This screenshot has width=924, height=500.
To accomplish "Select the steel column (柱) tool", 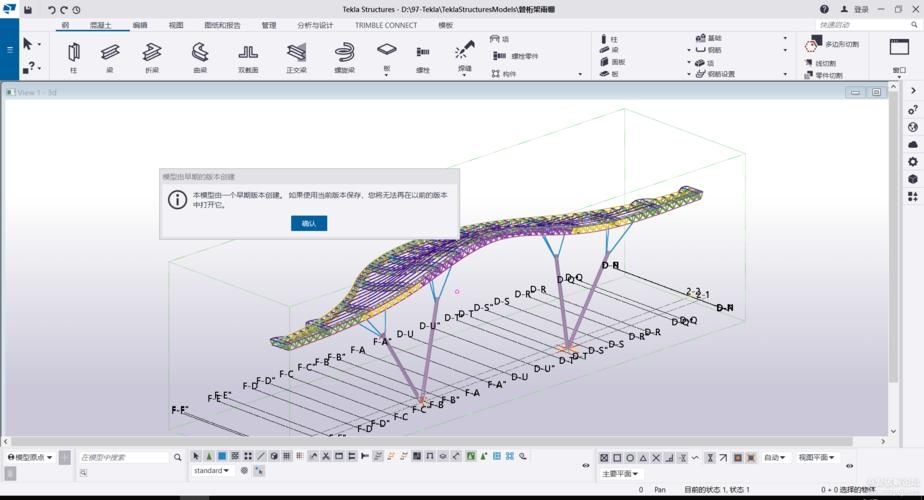I will pyautogui.click(x=73, y=56).
